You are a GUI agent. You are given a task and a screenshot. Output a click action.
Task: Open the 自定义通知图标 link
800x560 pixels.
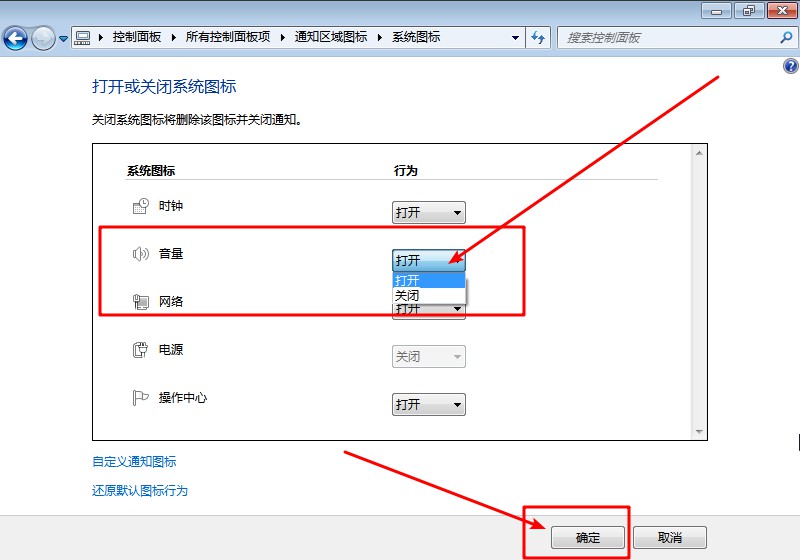coord(134,462)
